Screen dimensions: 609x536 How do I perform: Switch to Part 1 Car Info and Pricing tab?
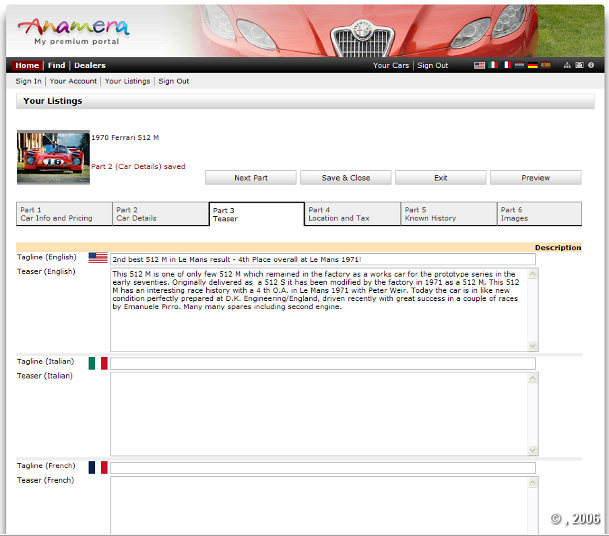[64, 214]
